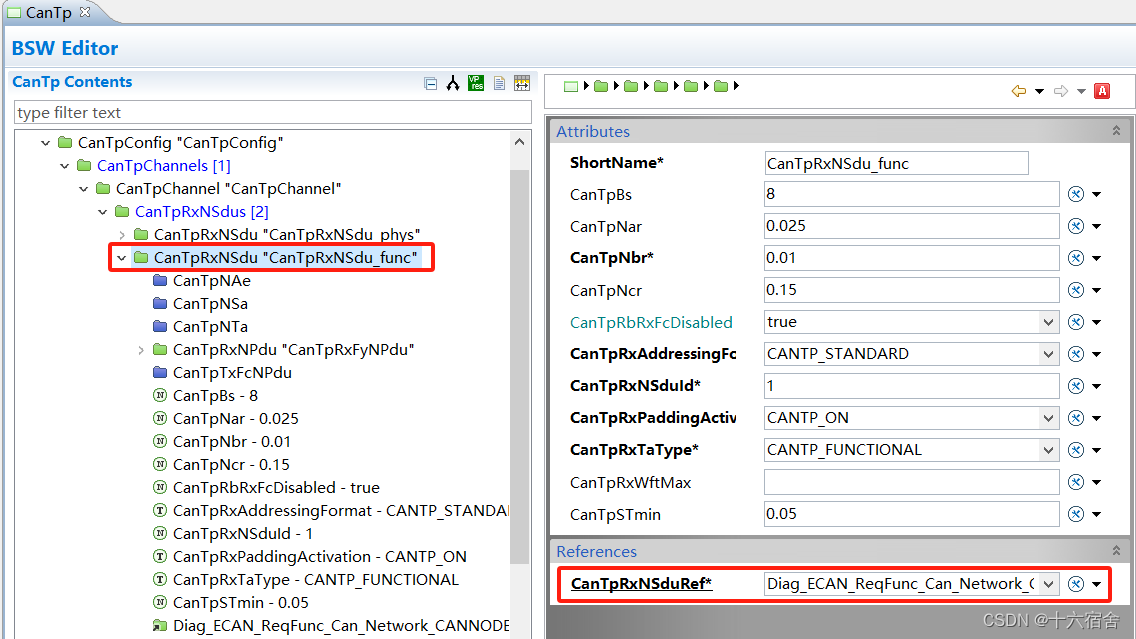
Task: Click the document page icon in CanTp Contents toolbar
Action: (499, 83)
